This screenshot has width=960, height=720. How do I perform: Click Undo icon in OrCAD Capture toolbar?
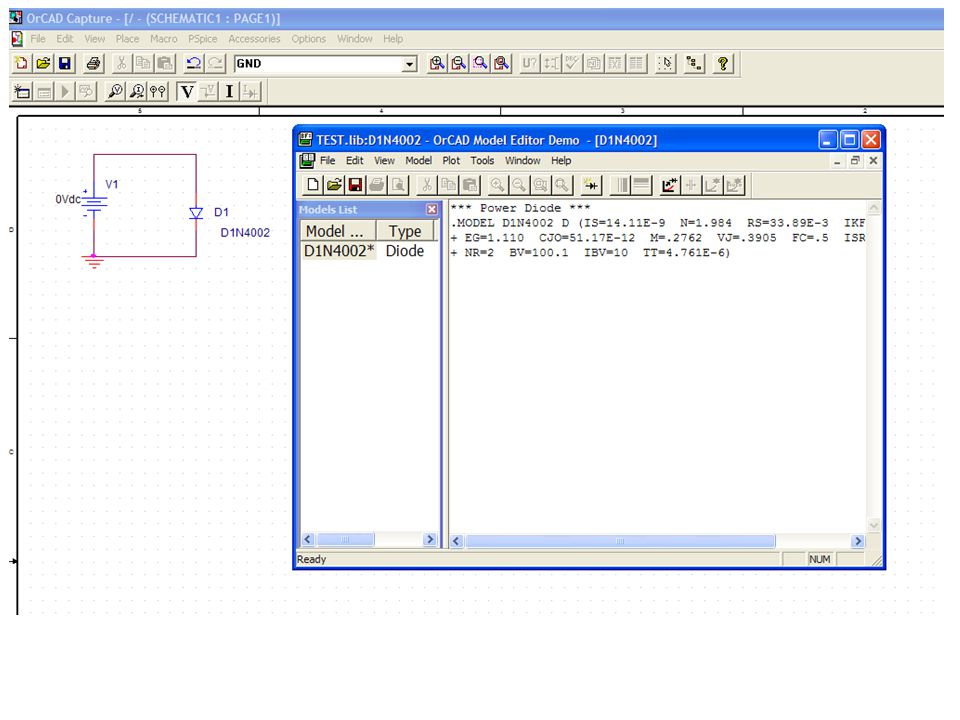193,63
